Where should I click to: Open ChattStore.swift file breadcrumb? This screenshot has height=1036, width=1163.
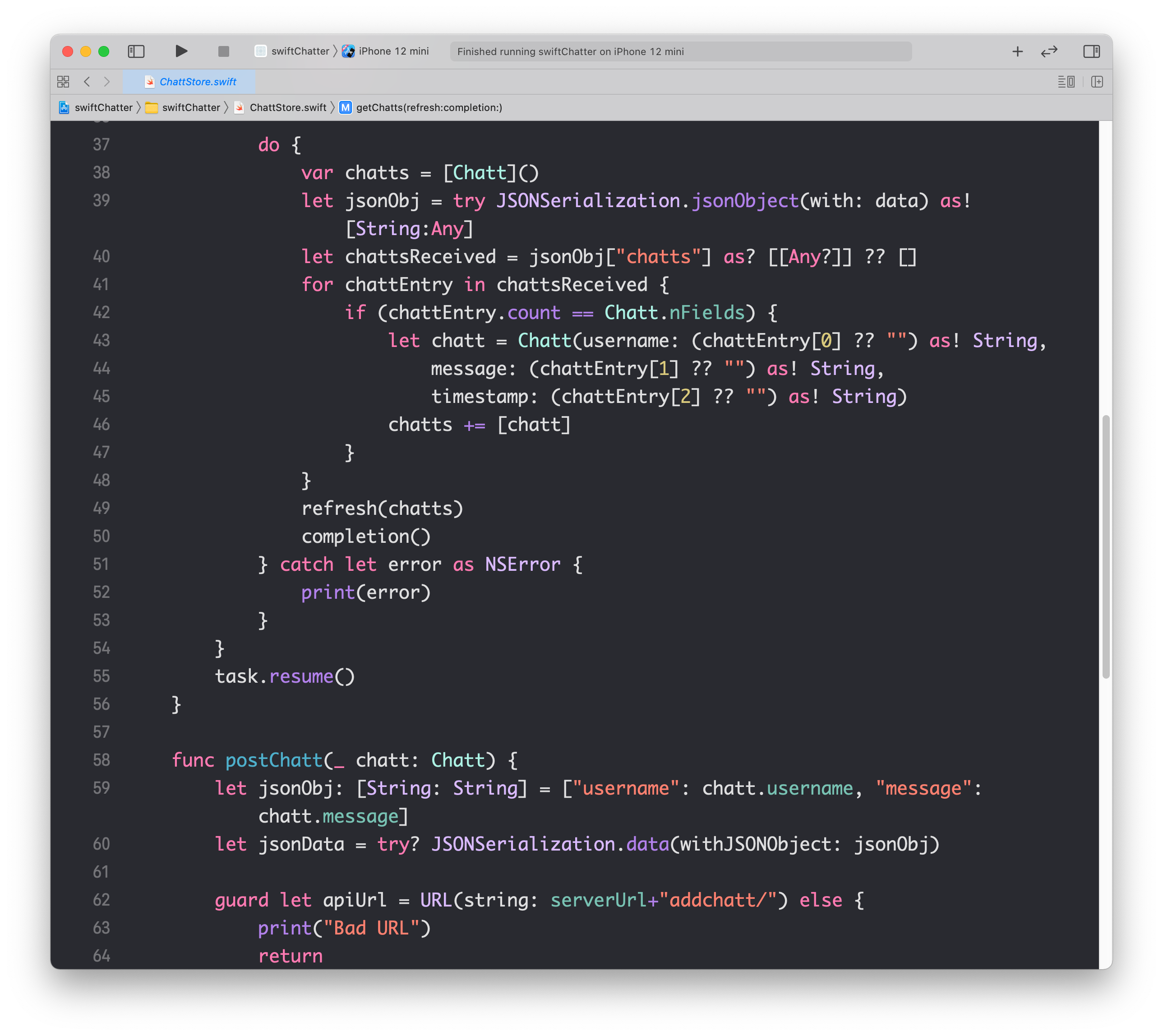(281, 107)
